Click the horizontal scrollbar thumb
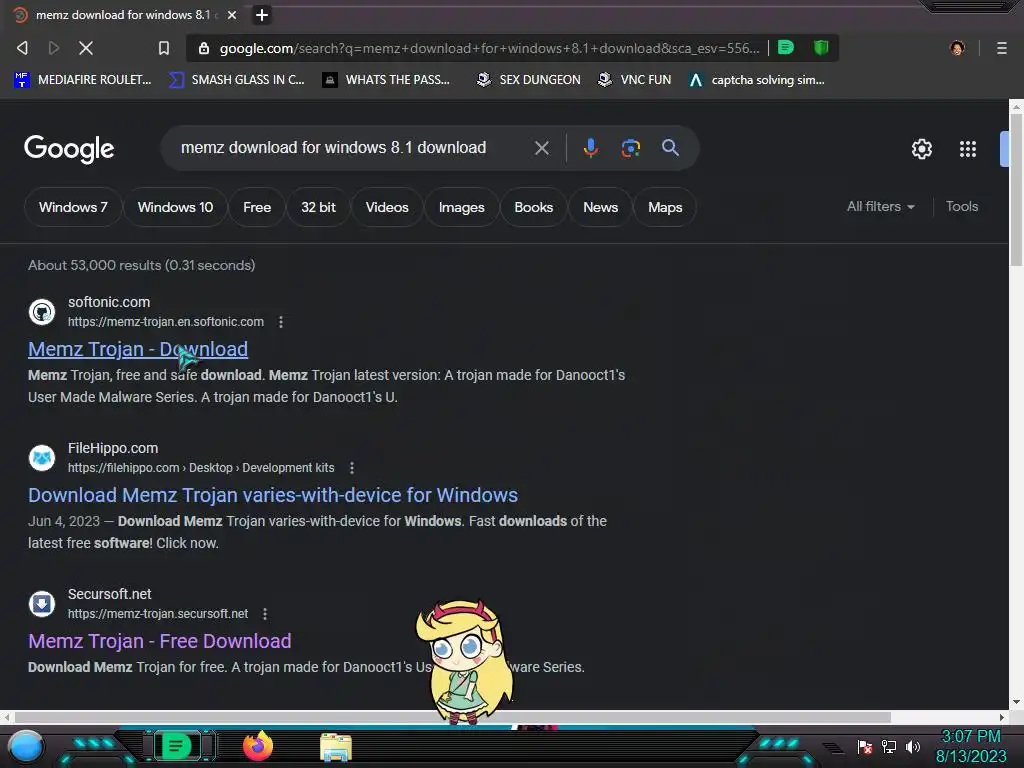1024x768 pixels. tap(453, 717)
